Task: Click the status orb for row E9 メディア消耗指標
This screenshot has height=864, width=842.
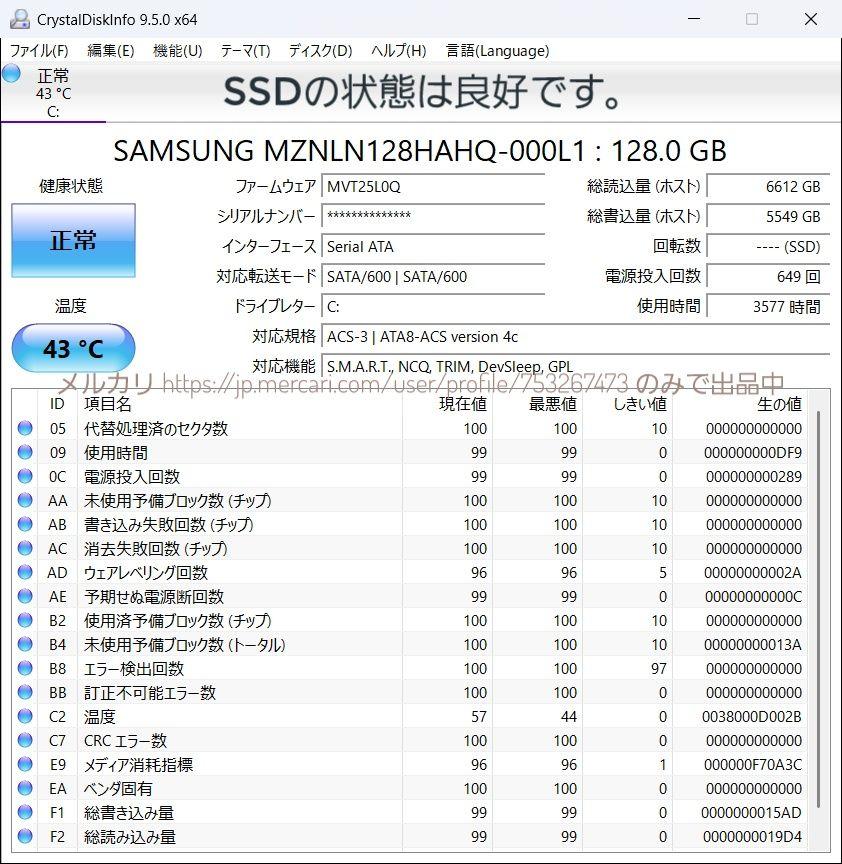Action: click(x=25, y=764)
